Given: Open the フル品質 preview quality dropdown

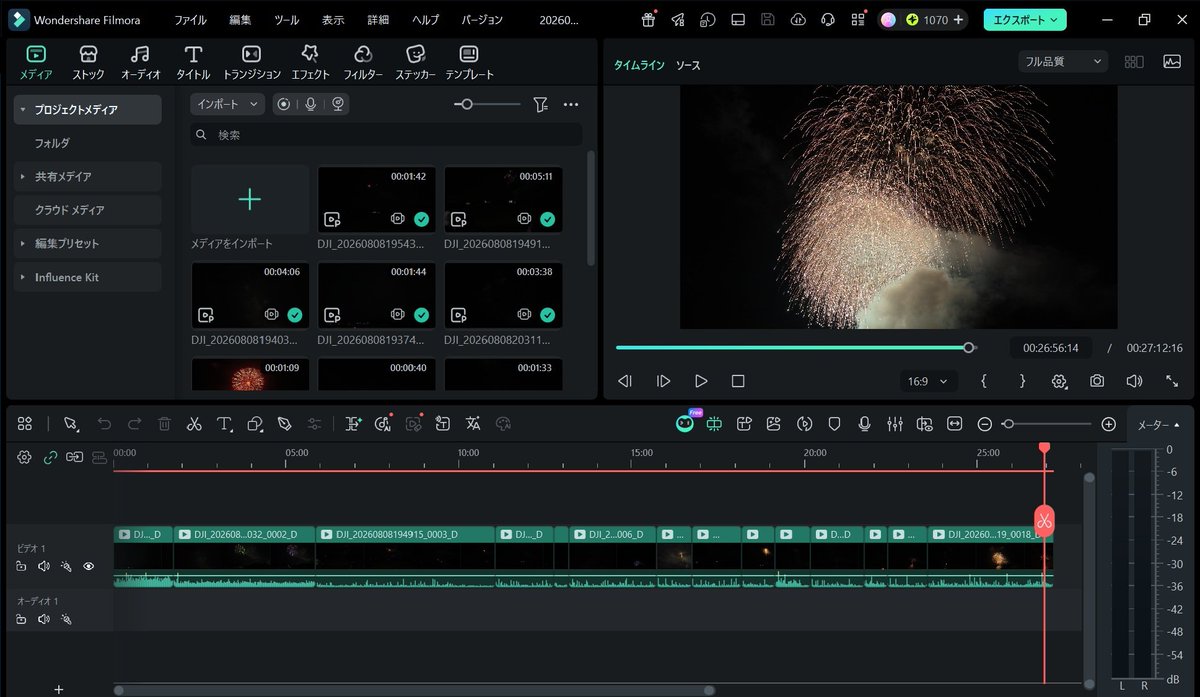Looking at the screenshot, I should coord(1063,62).
